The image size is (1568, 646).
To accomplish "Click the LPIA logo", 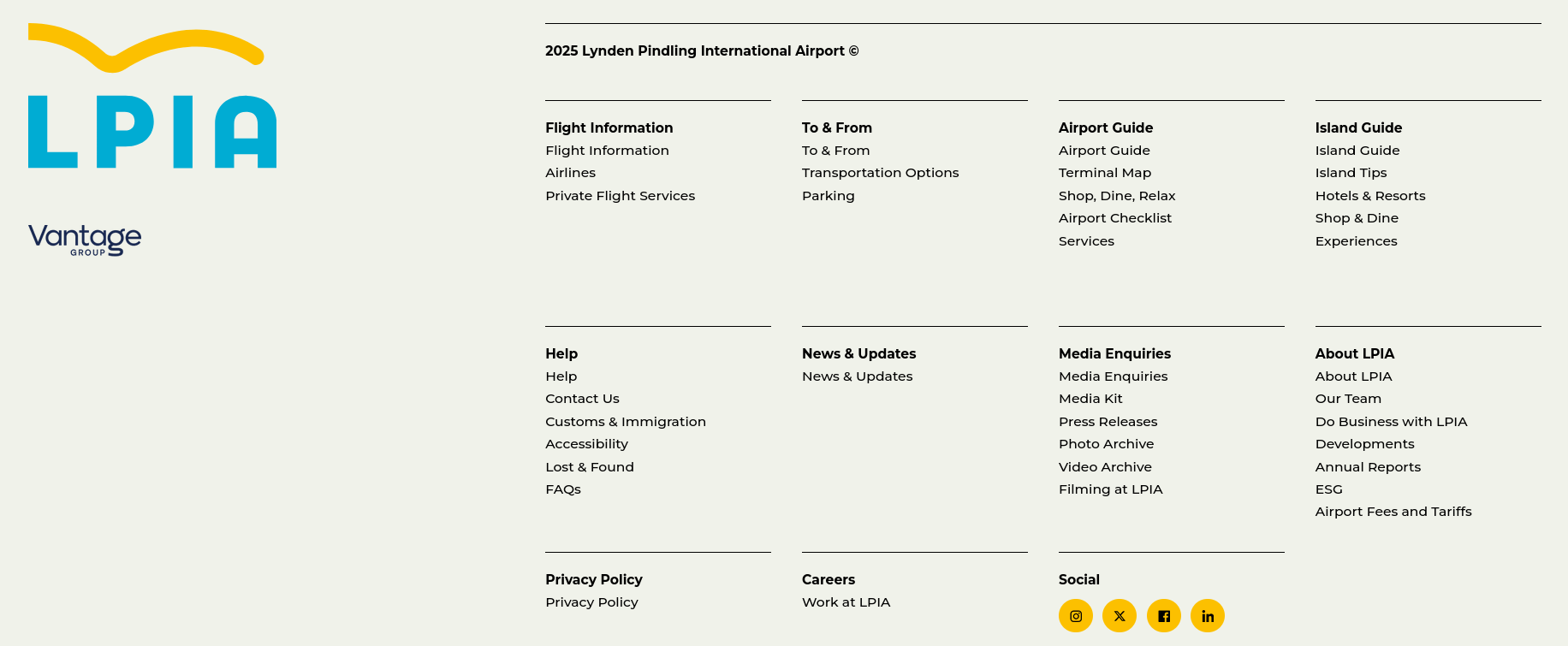I will 152,96.
